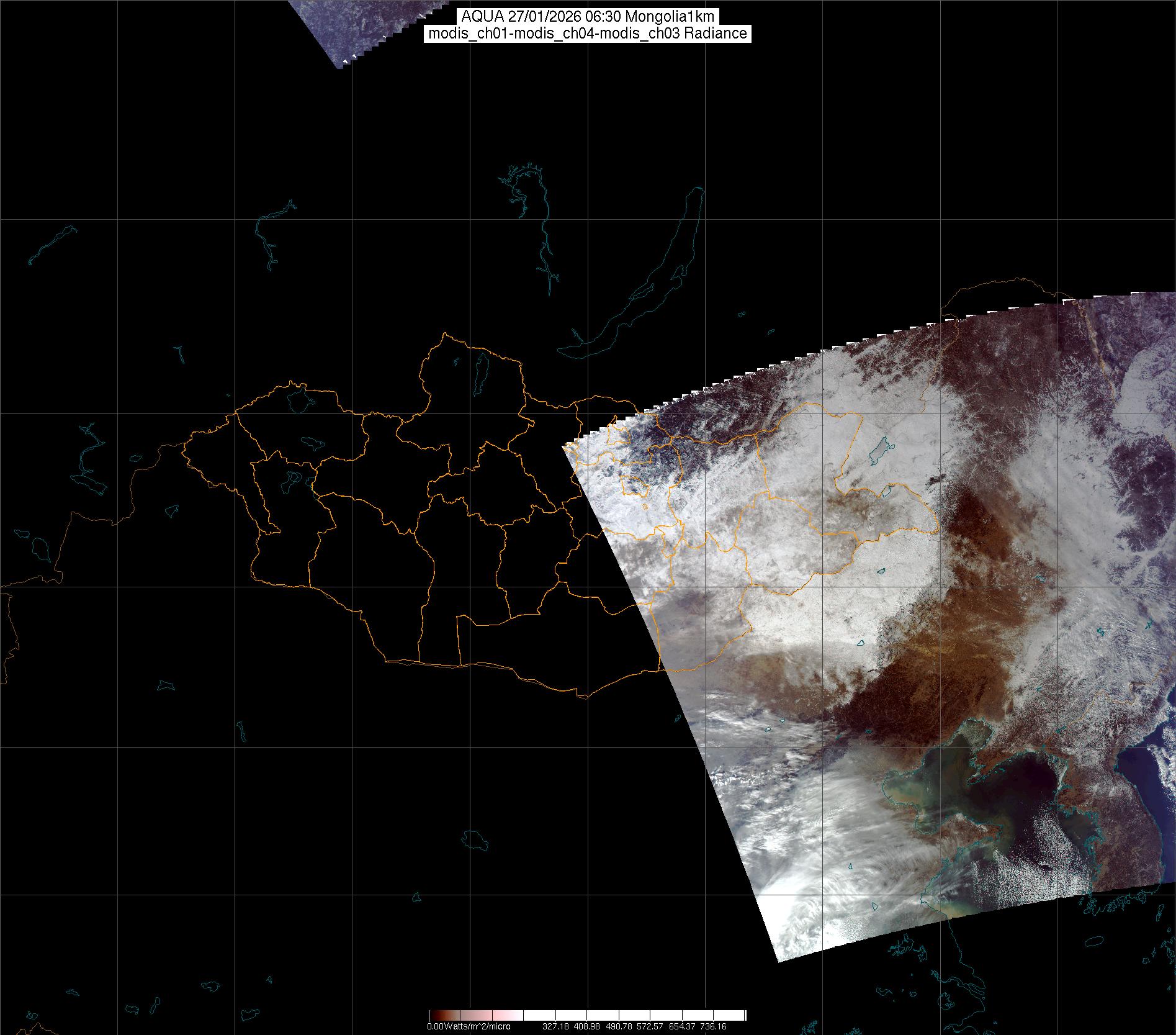The height and width of the screenshot is (1035, 1176).
Task: Click the 654.37 scale value
Action: [x=683, y=1026]
